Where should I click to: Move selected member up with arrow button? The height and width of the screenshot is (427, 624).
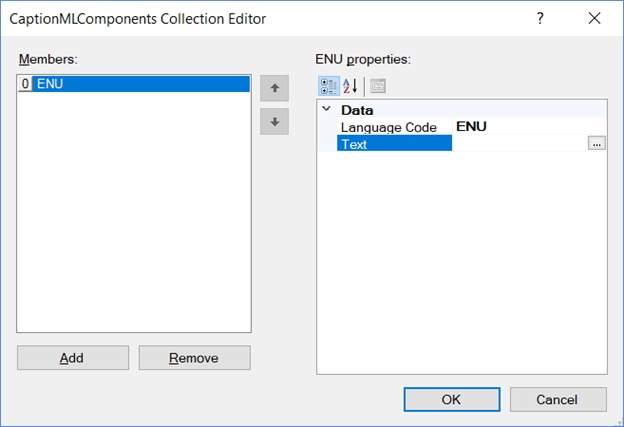coord(275,88)
